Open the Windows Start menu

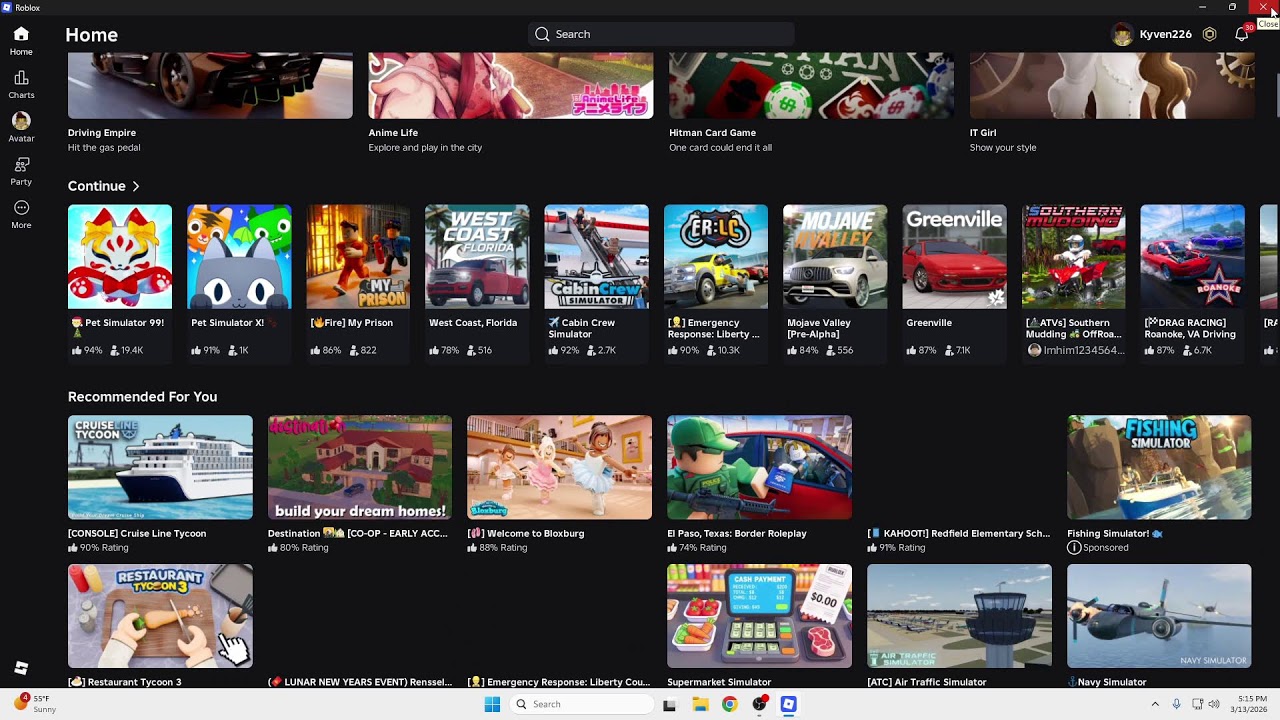pyautogui.click(x=492, y=704)
